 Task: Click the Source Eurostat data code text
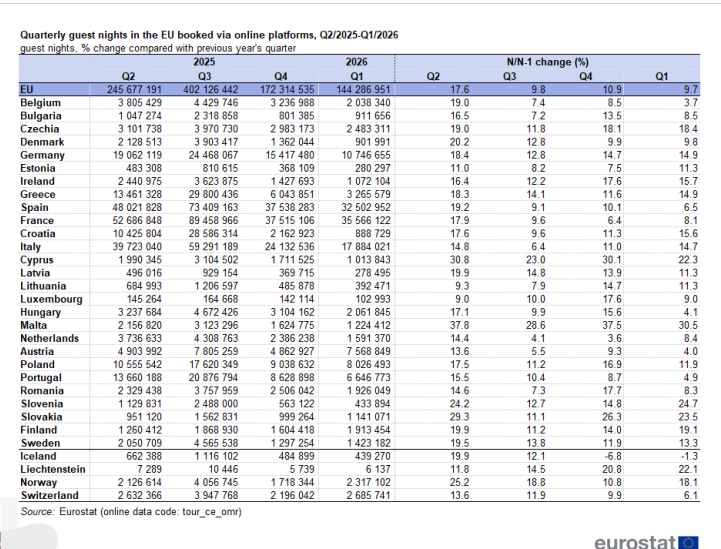(x=131, y=511)
